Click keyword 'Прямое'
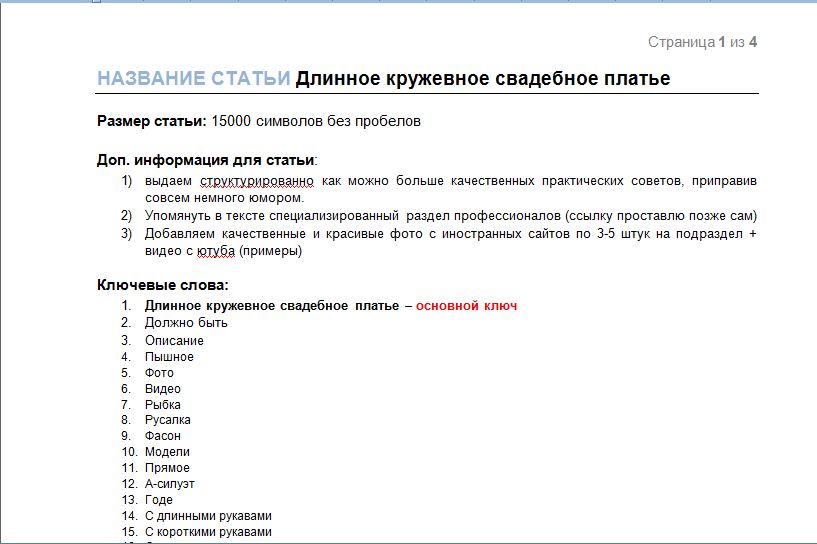 (167, 468)
